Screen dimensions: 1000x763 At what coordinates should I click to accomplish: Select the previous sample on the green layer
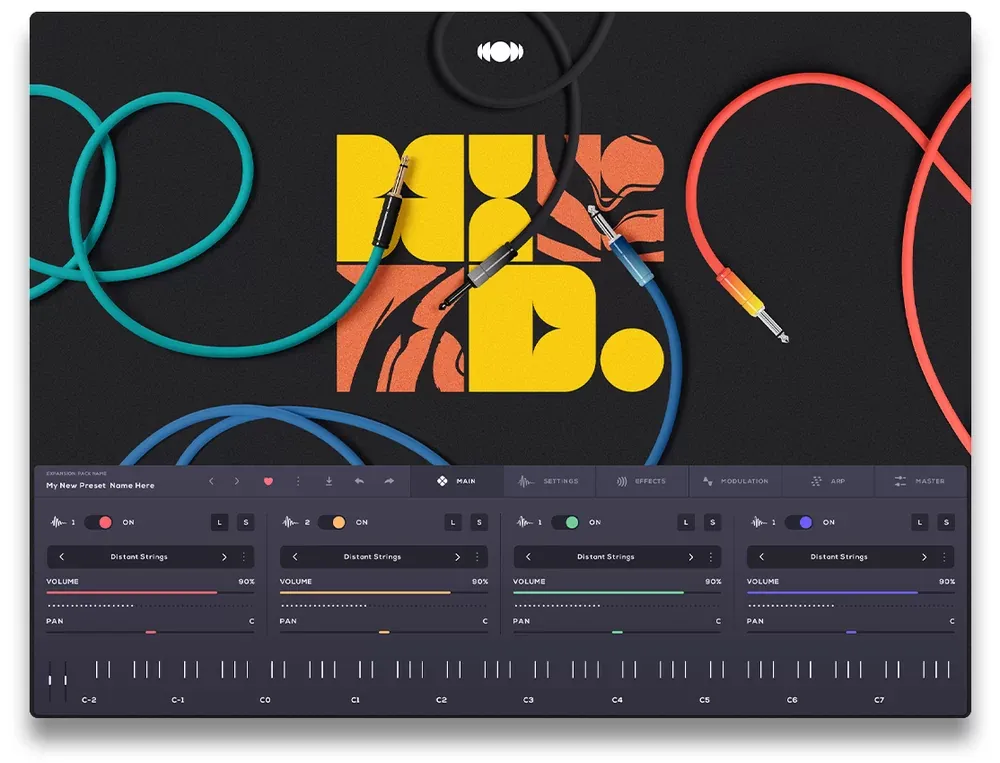click(528, 557)
